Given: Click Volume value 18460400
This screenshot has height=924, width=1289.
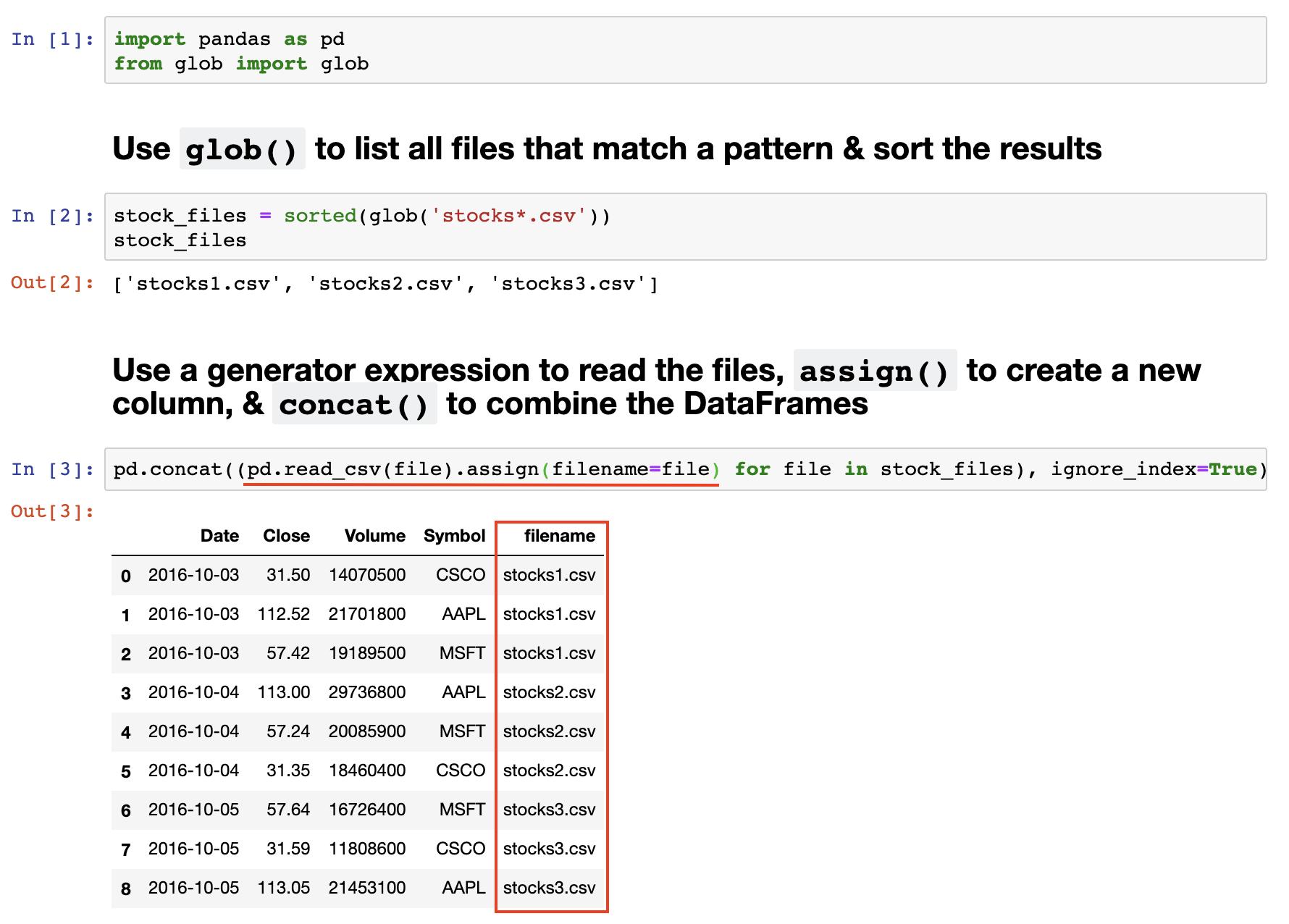Looking at the screenshot, I should (367, 770).
